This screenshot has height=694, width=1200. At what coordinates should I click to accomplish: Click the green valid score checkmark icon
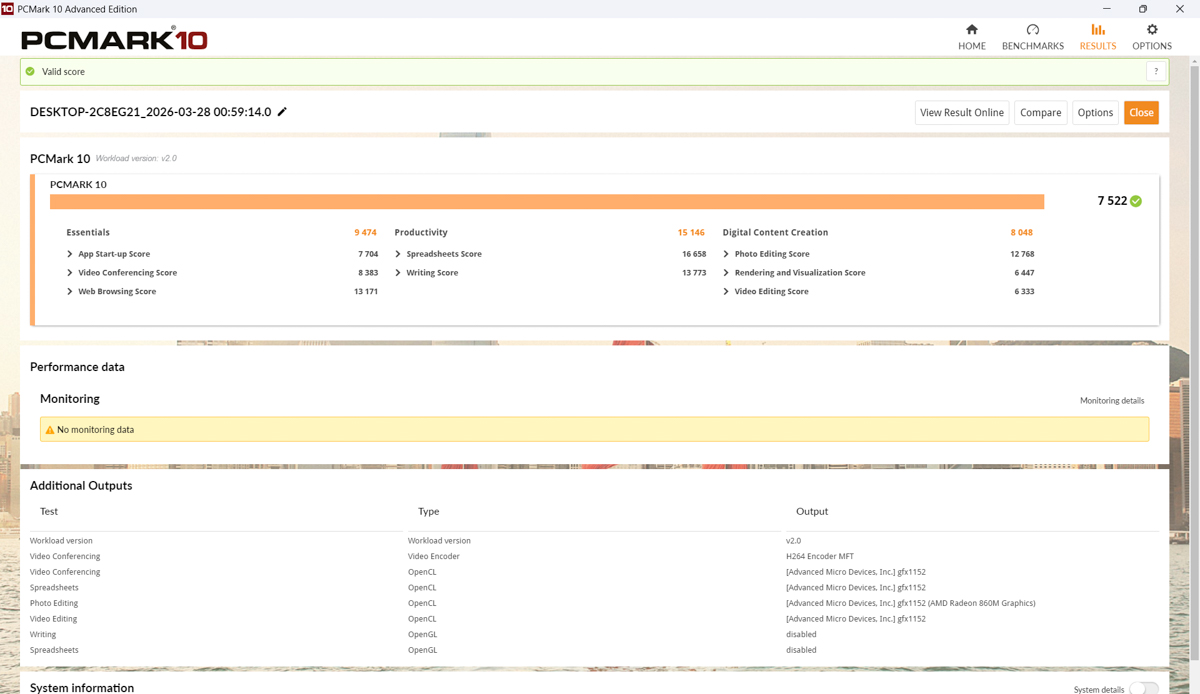(30, 72)
